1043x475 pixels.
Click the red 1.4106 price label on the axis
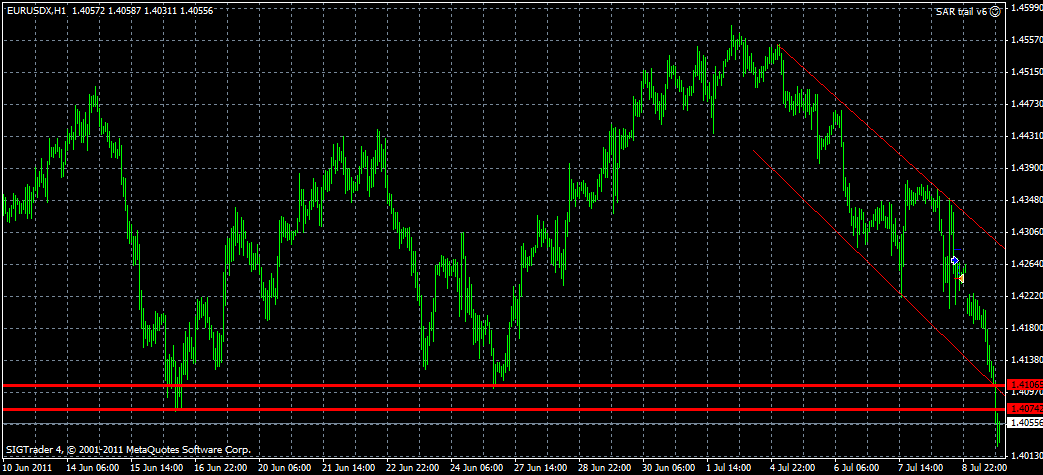click(x=1026, y=385)
